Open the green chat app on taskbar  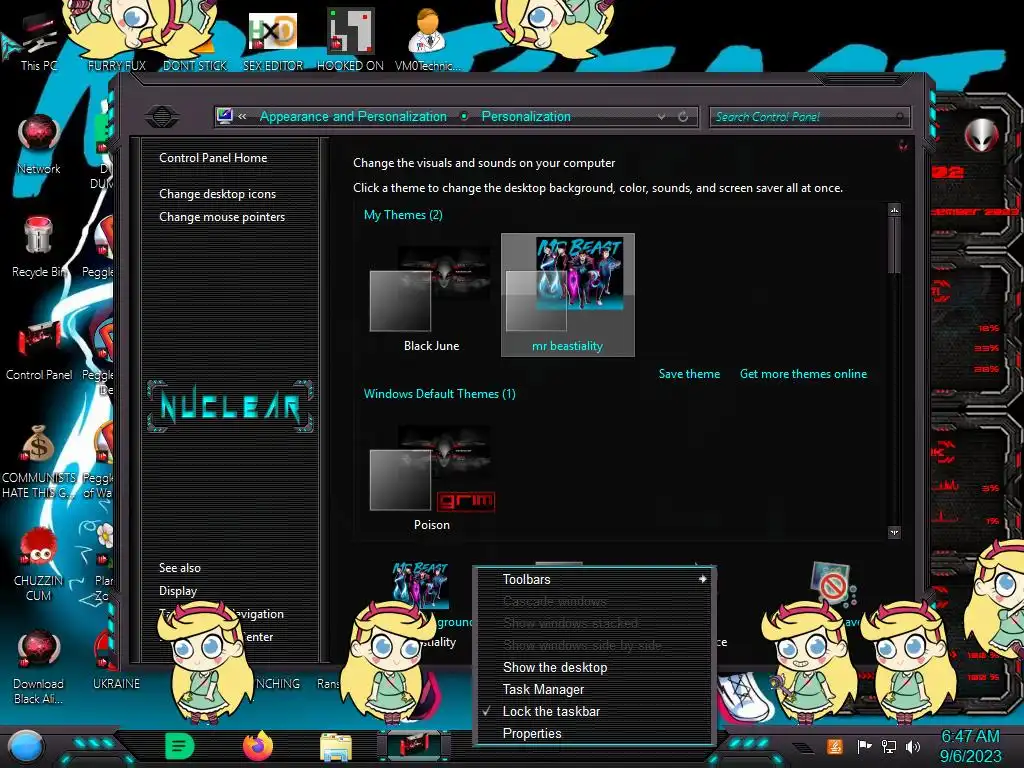(180, 746)
